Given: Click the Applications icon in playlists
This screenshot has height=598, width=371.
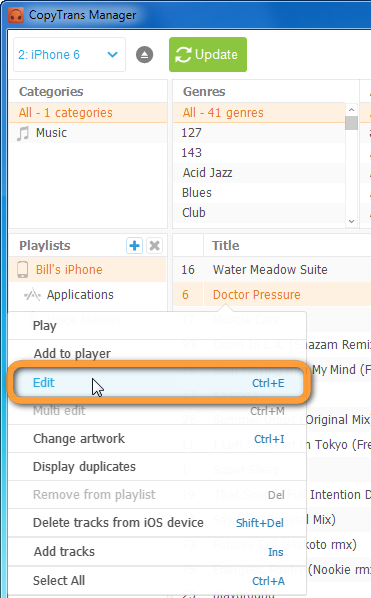Looking at the screenshot, I should coord(32,295).
